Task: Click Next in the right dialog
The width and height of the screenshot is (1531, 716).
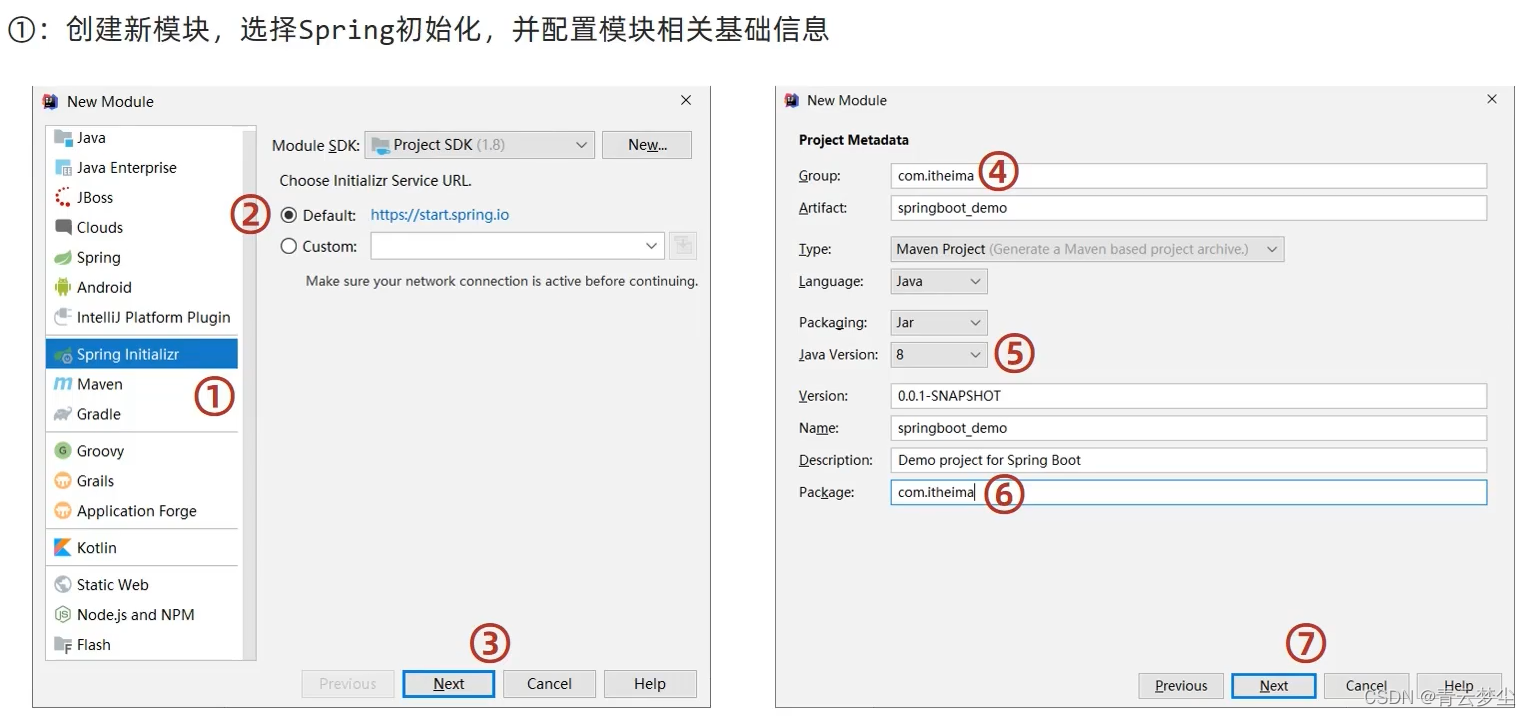Action: pyautogui.click(x=1274, y=686)
